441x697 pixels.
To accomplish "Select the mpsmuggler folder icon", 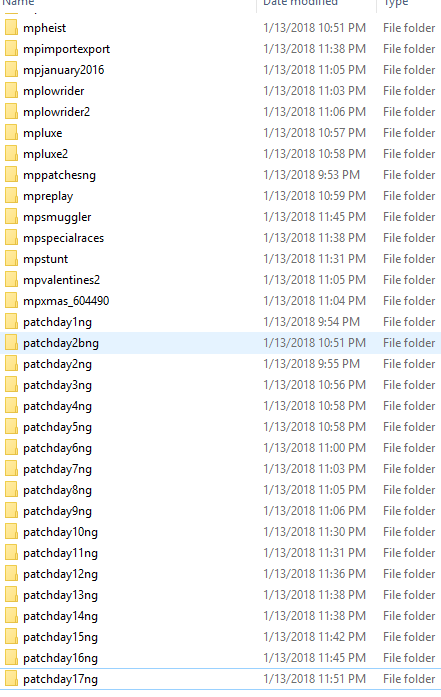I will pos(11,216).
